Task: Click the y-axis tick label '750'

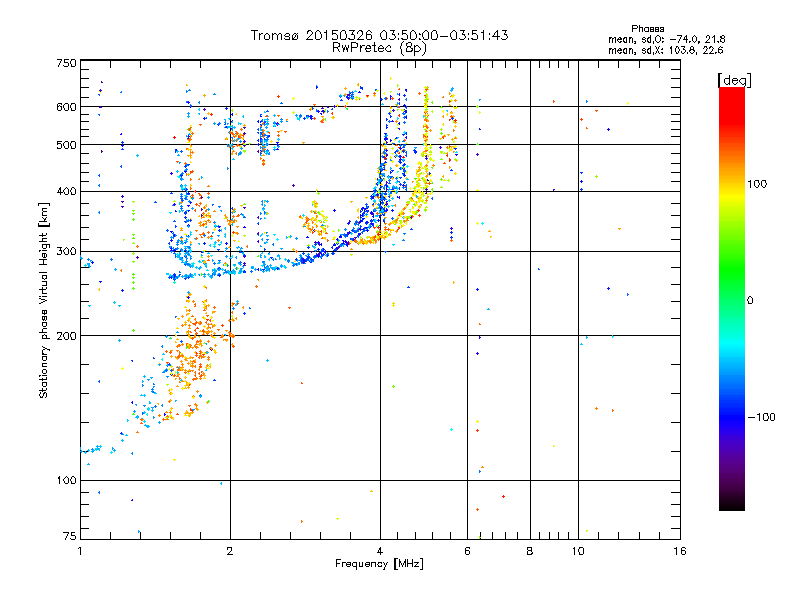Action: tap(66, 63)
